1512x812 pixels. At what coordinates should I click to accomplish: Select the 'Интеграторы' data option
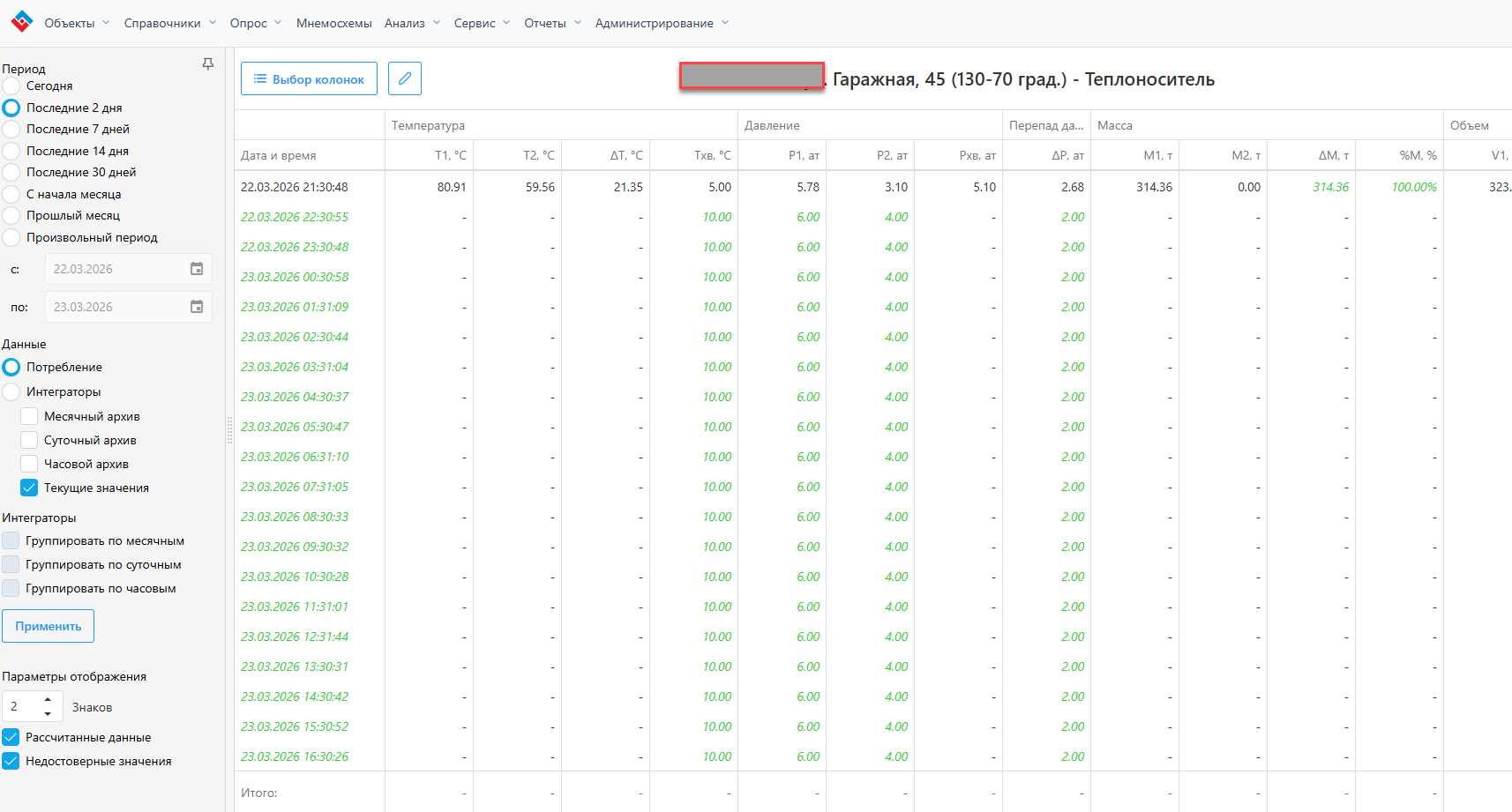tap(11, 391)
